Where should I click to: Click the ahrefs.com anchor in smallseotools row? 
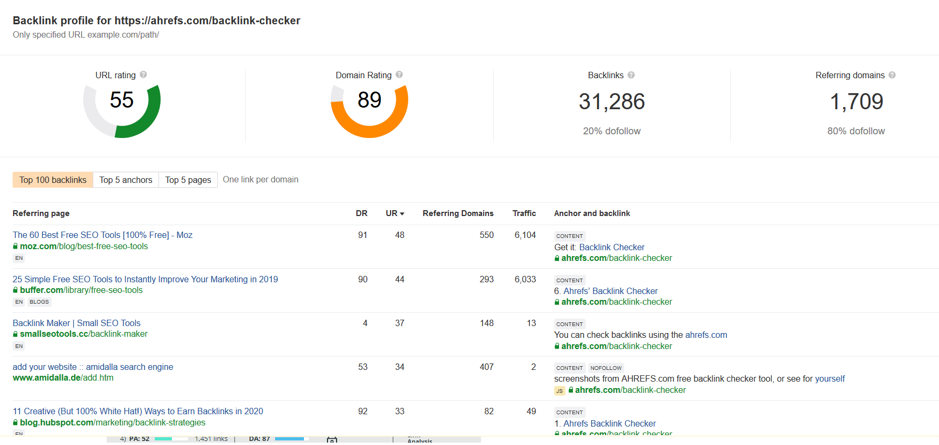click(706, 335)
